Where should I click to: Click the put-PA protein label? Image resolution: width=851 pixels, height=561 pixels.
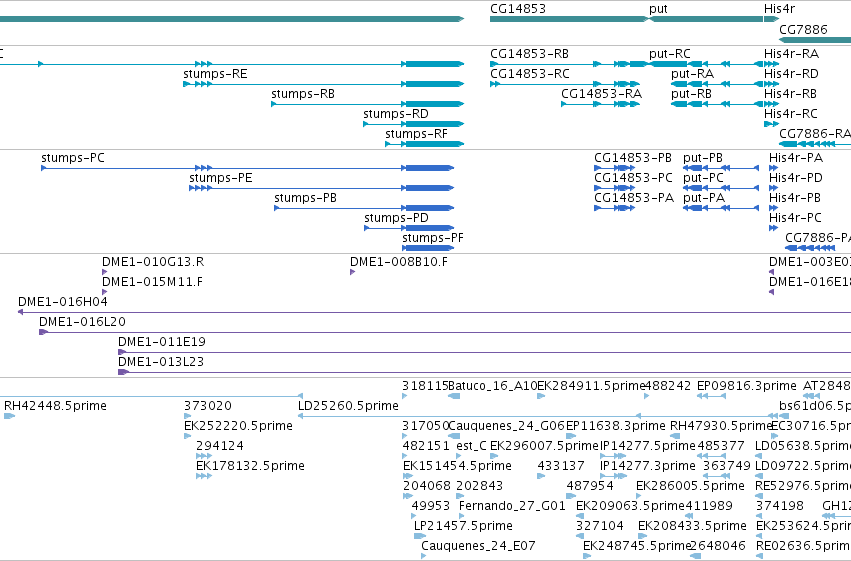pos(704,198)
